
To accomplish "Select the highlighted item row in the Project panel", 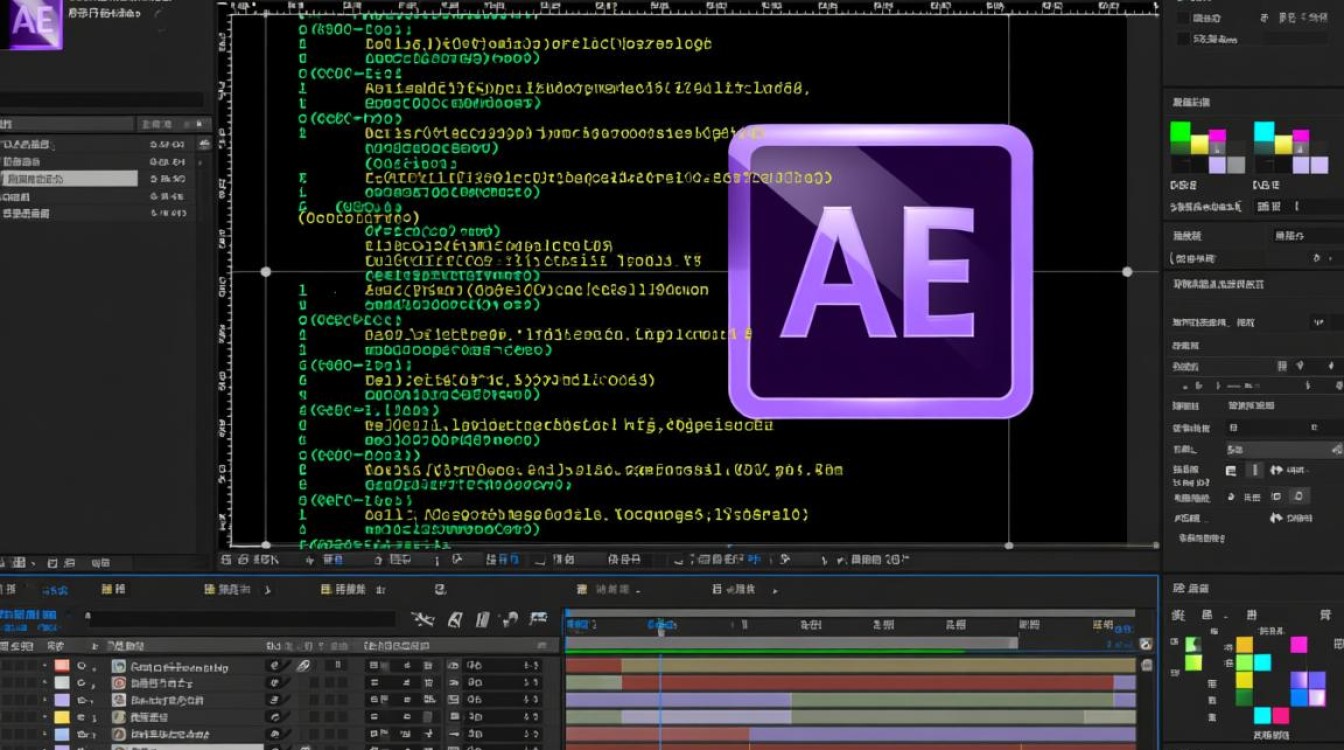I will click(x=69, y=178).
